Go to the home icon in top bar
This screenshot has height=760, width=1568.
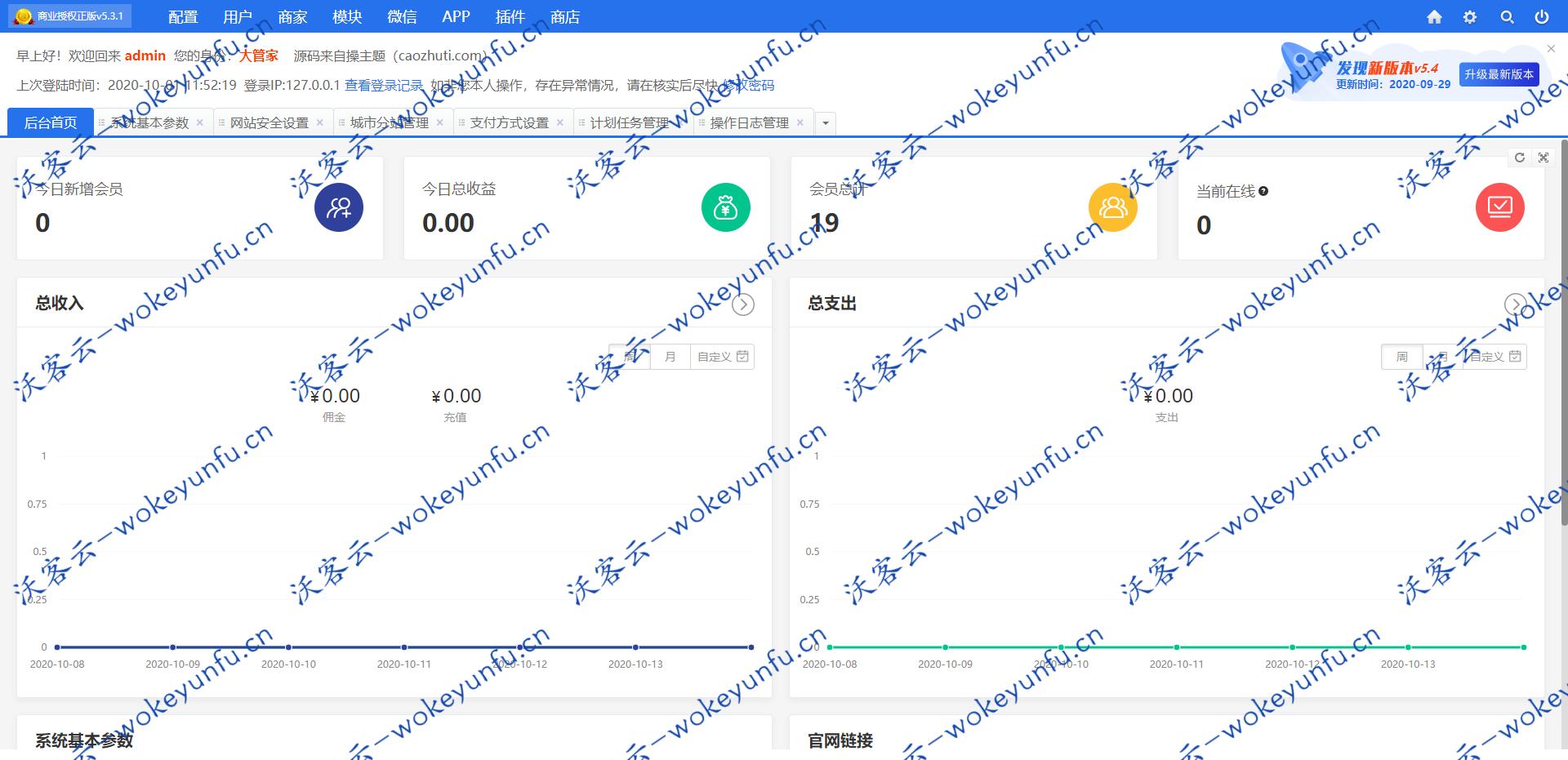click(x=1434, y=17)
